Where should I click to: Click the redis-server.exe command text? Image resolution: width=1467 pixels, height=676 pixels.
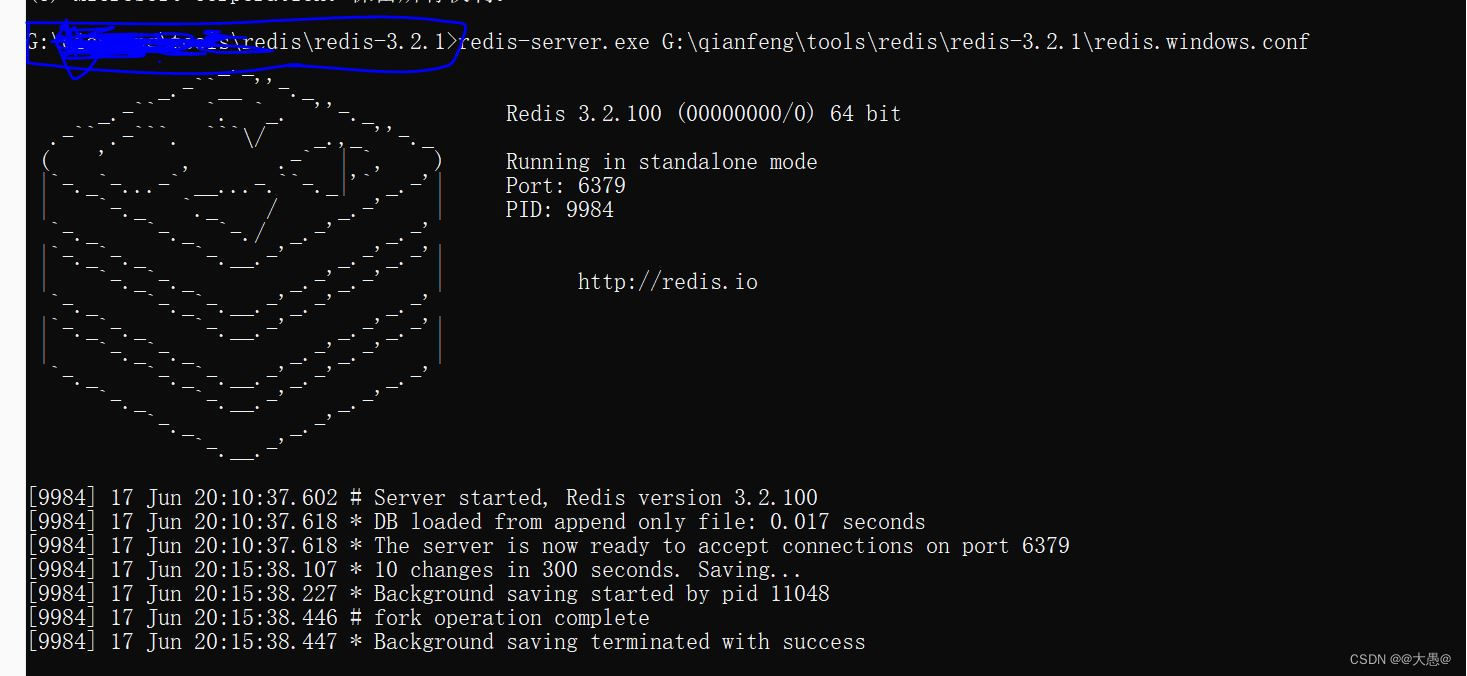point(554,42)
